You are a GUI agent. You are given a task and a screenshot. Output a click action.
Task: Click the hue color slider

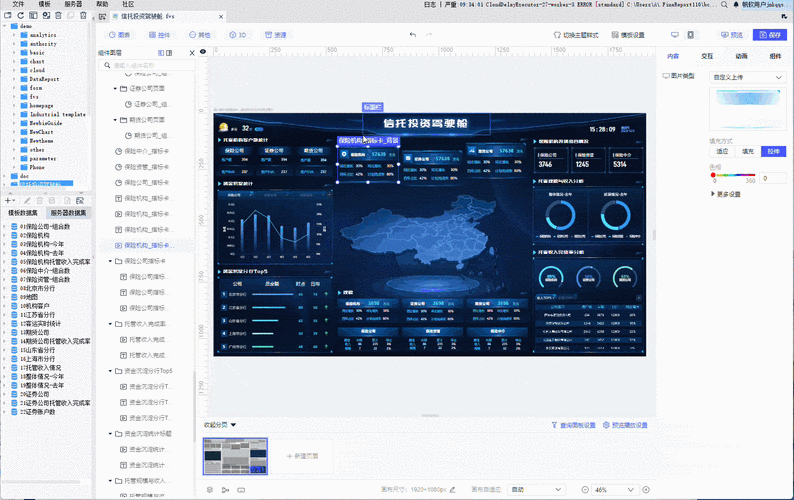coord(734,175)
